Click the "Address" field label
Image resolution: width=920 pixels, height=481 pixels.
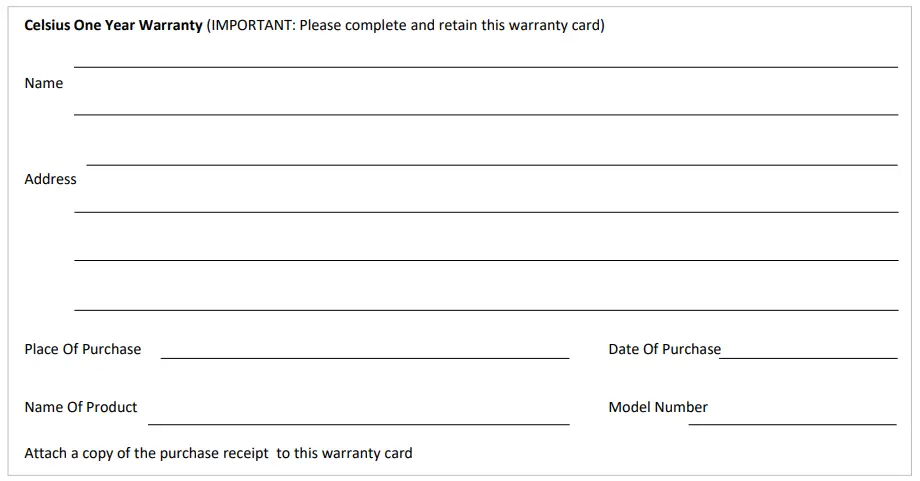click(x=50, y=180)
